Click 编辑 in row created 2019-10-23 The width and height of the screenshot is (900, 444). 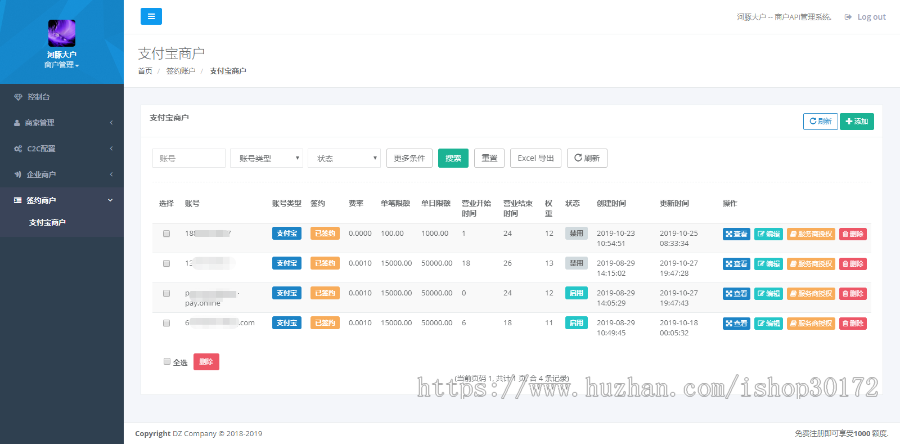coord(769,234)
